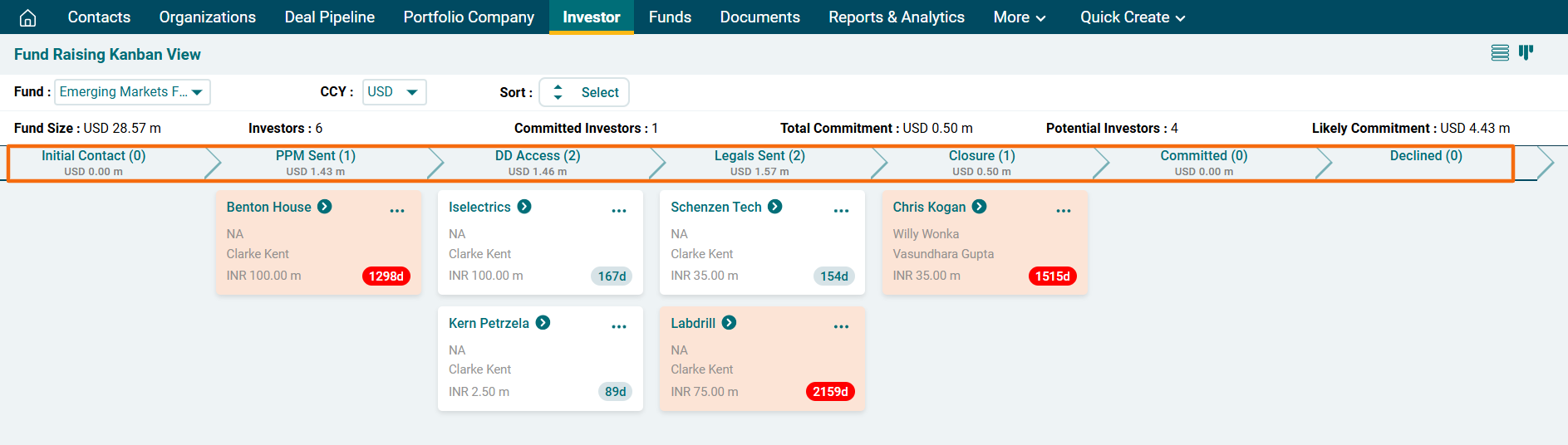Open Benton House detail arrow icon

click(x=325, y=207)
